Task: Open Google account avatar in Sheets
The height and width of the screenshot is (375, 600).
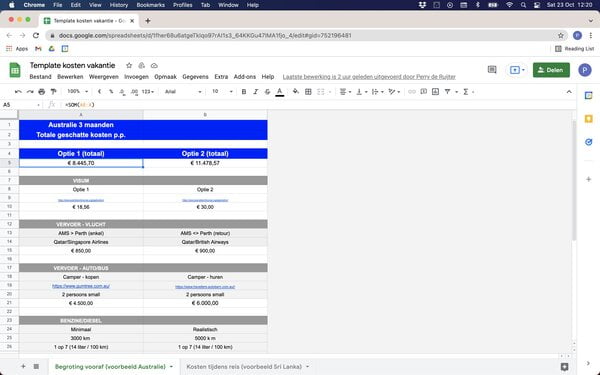Action: pos(584,70)
